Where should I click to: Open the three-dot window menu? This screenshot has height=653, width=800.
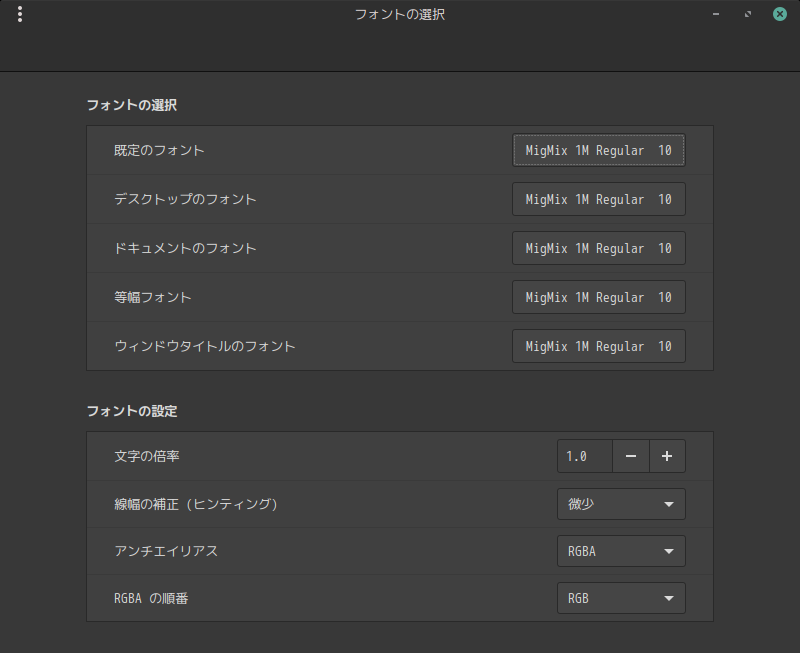click(x=20, y=14)
